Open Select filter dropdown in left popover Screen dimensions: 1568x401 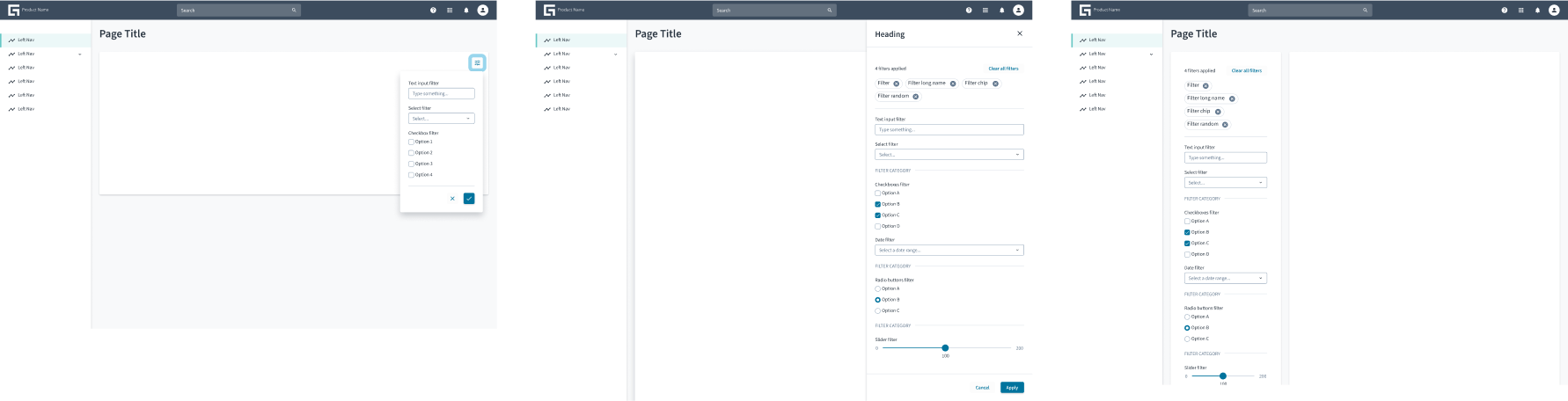(442, 118)
